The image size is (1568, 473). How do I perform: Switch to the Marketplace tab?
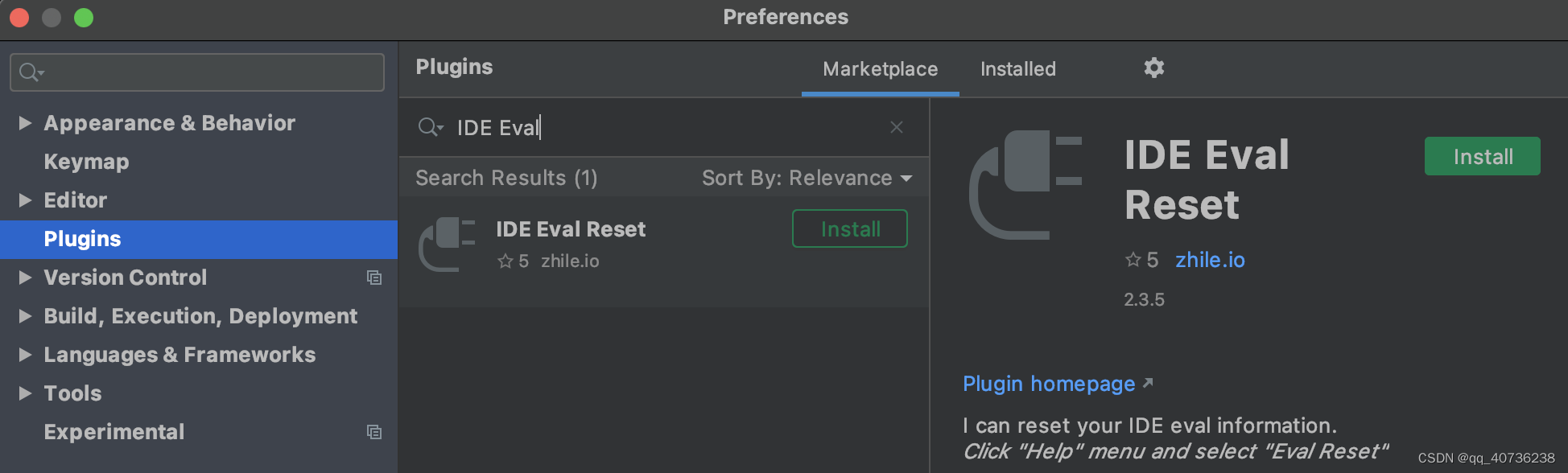[880, 69]
